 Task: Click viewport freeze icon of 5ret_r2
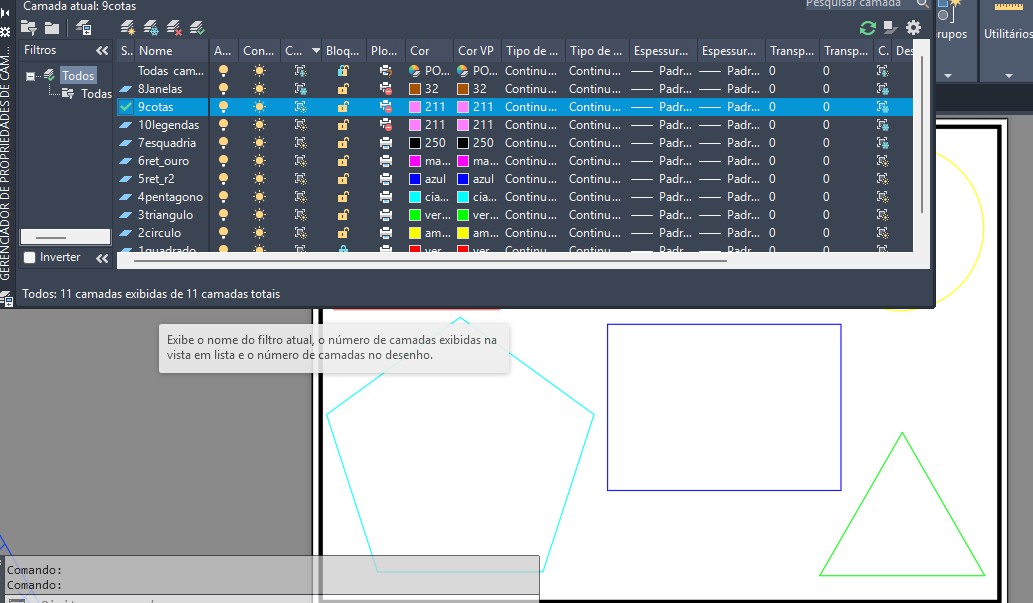click(x=300, y=179)
